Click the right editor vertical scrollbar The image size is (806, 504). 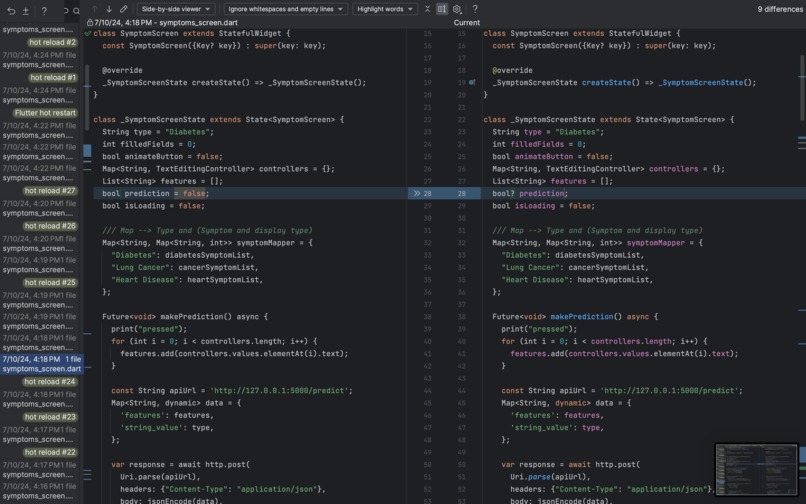point(801,87)
